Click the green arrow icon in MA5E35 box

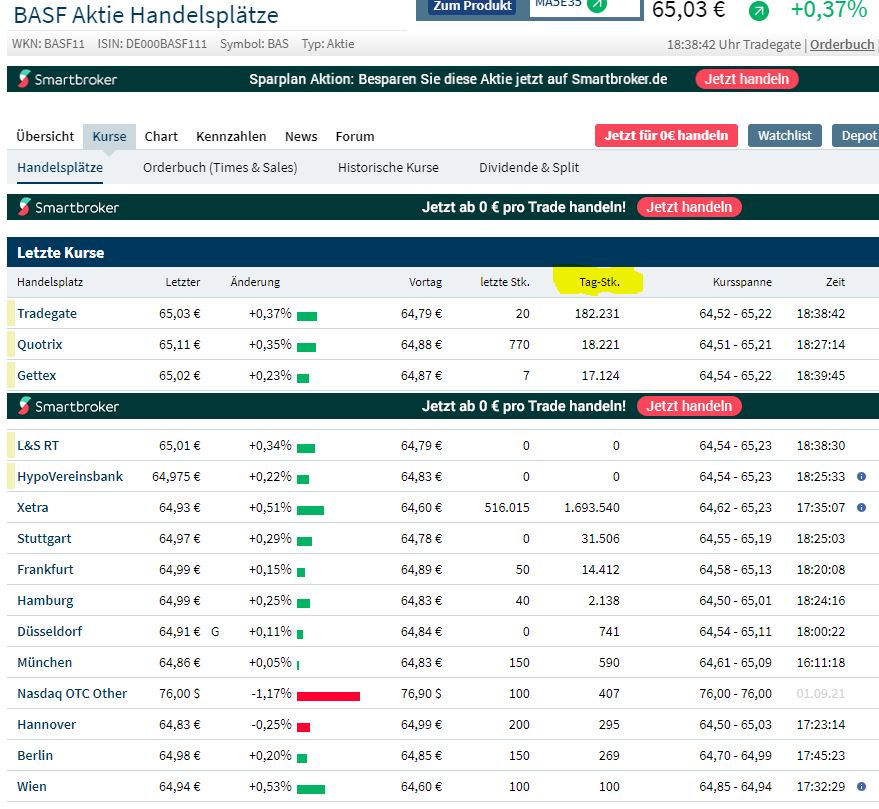pyautogui.click(x=596, y=5)
